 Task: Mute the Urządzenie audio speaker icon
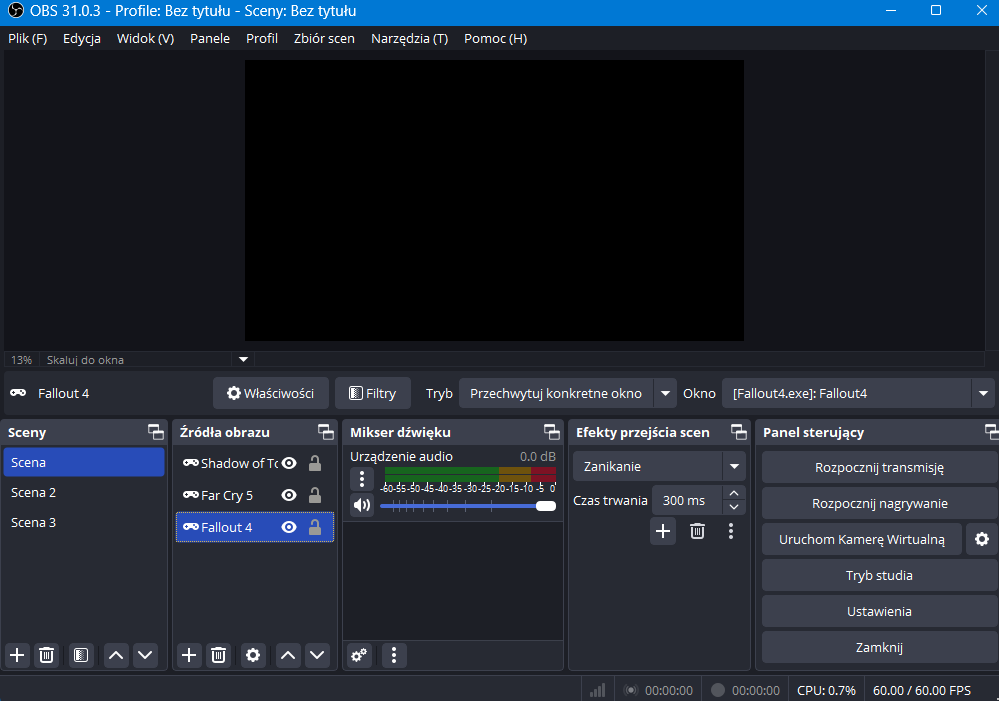coord(361,506)
